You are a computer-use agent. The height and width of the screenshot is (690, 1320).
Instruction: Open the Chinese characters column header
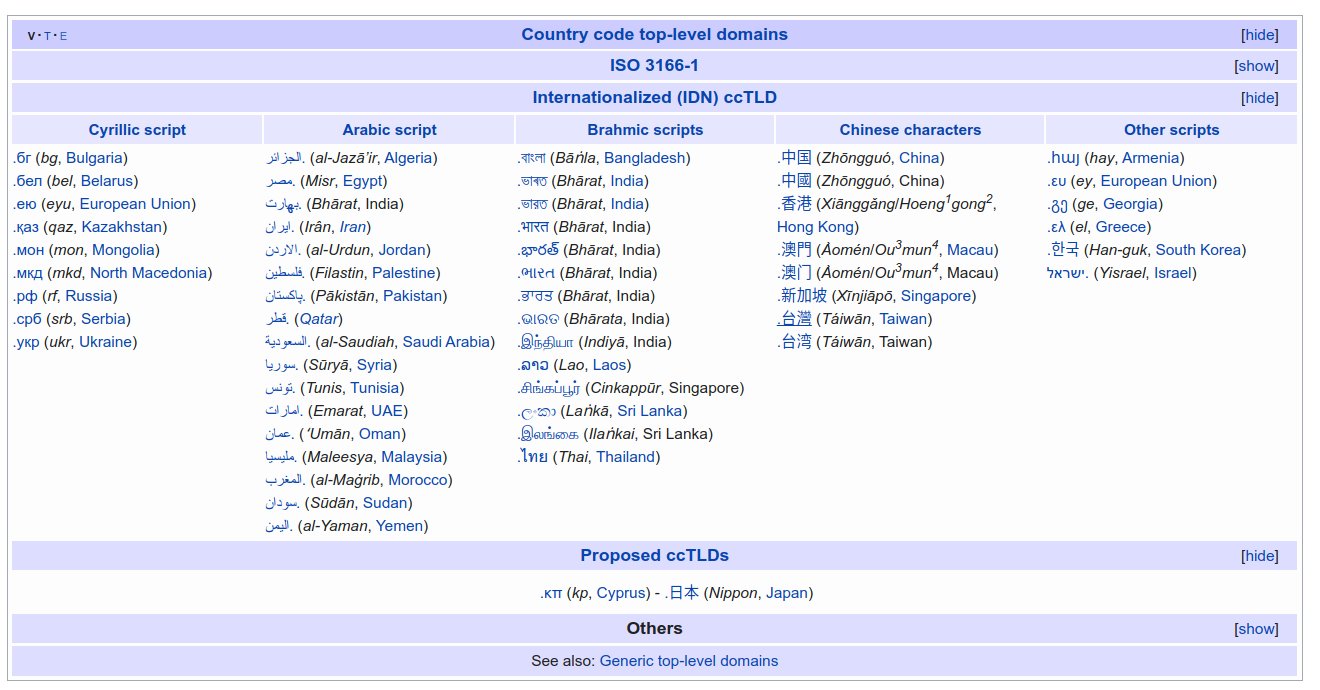point(910,130)
